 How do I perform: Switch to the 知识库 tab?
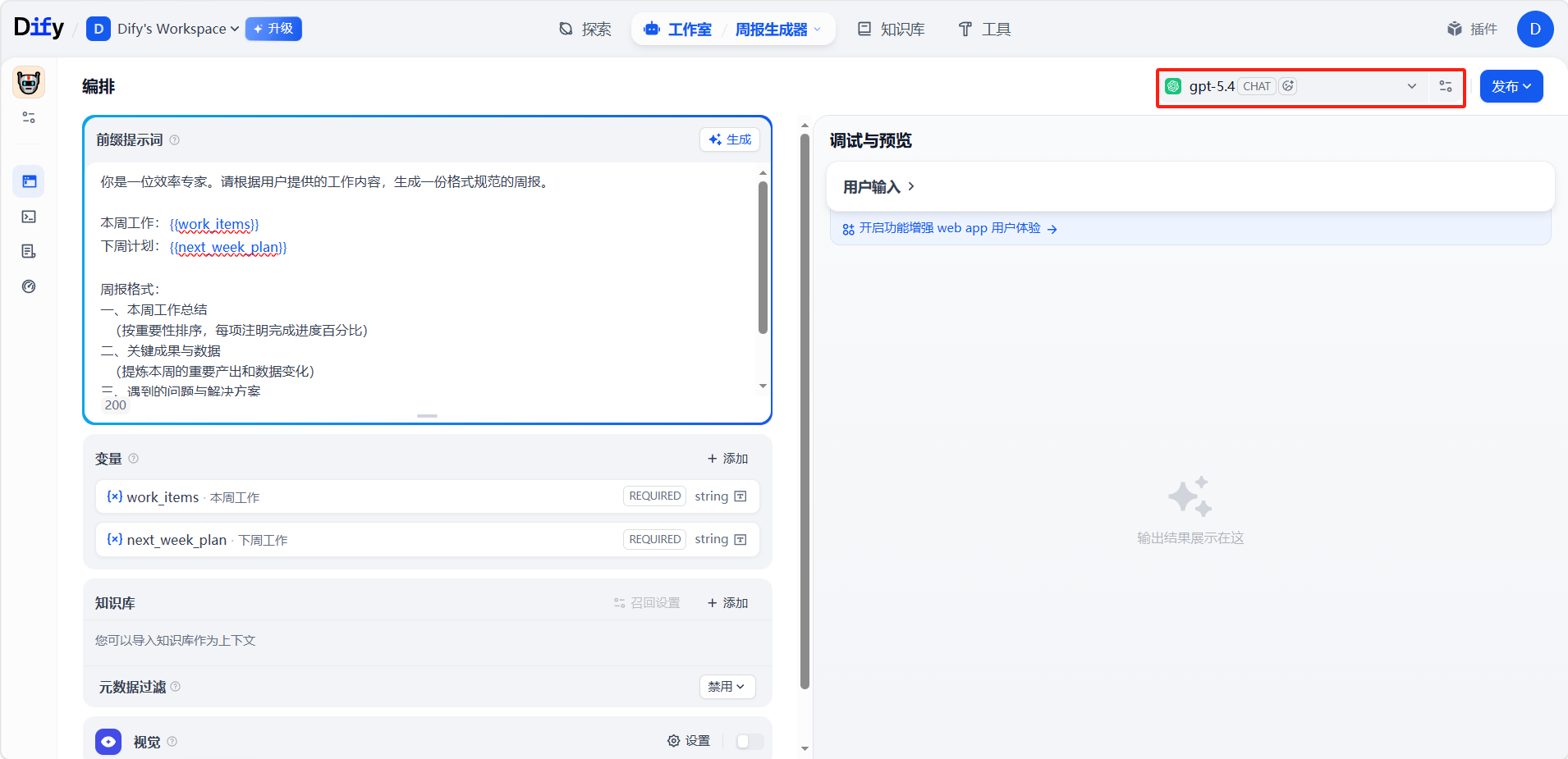tap(892, 30)
